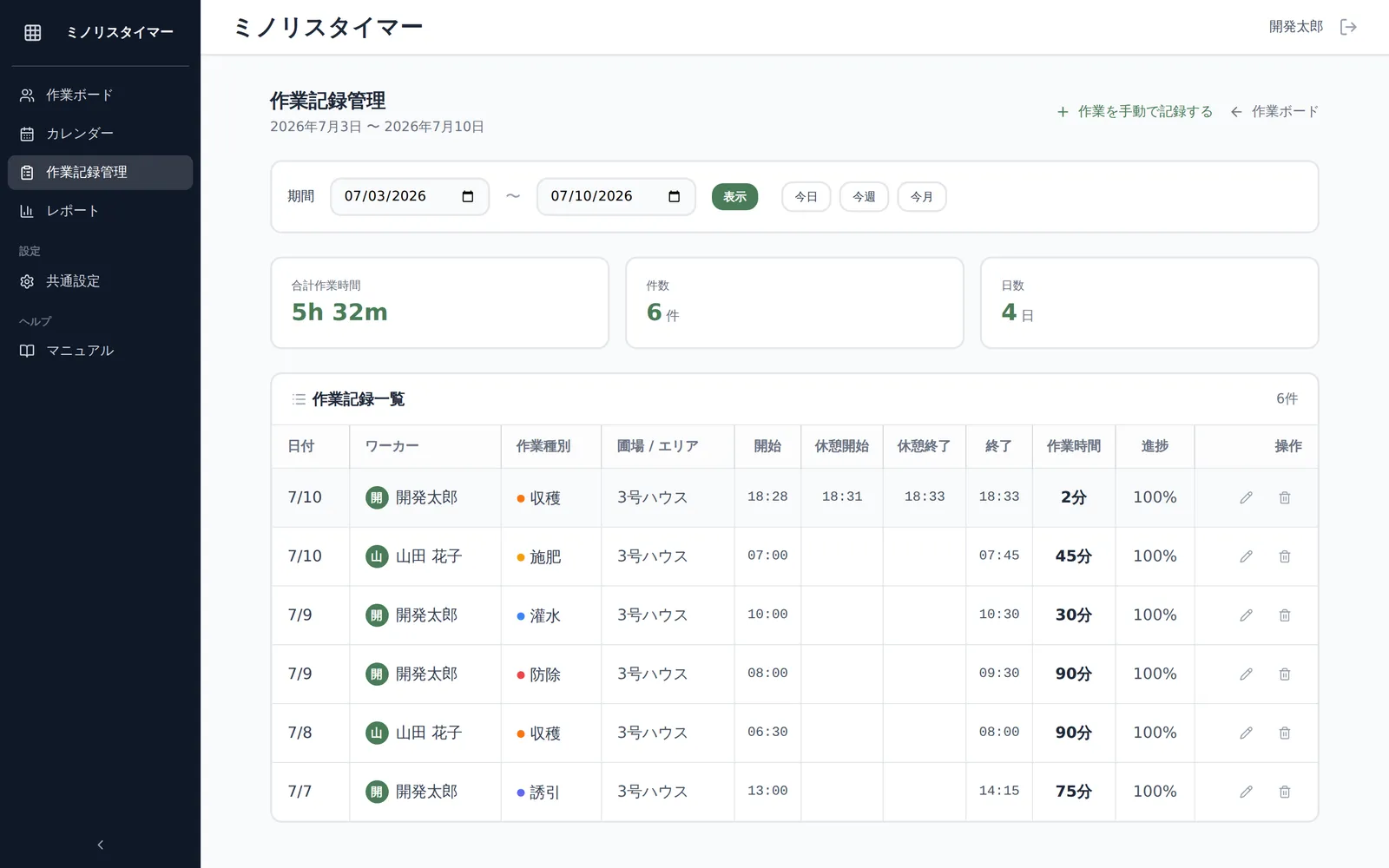
Task: Edit the 7/7 誘引 record
Action: coord(1246,792)
